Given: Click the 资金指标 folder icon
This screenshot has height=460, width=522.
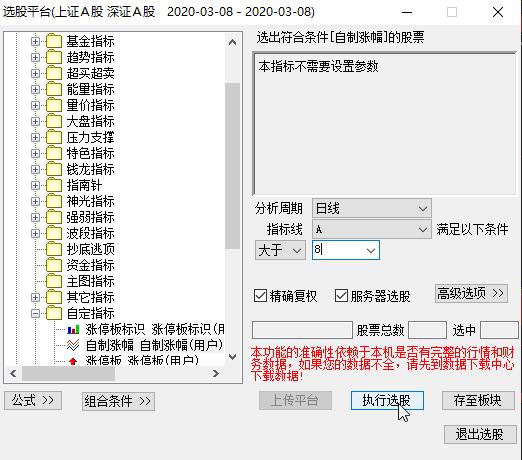Looking at the screenshot, I should pyautogui.click(x=54, y=265).
